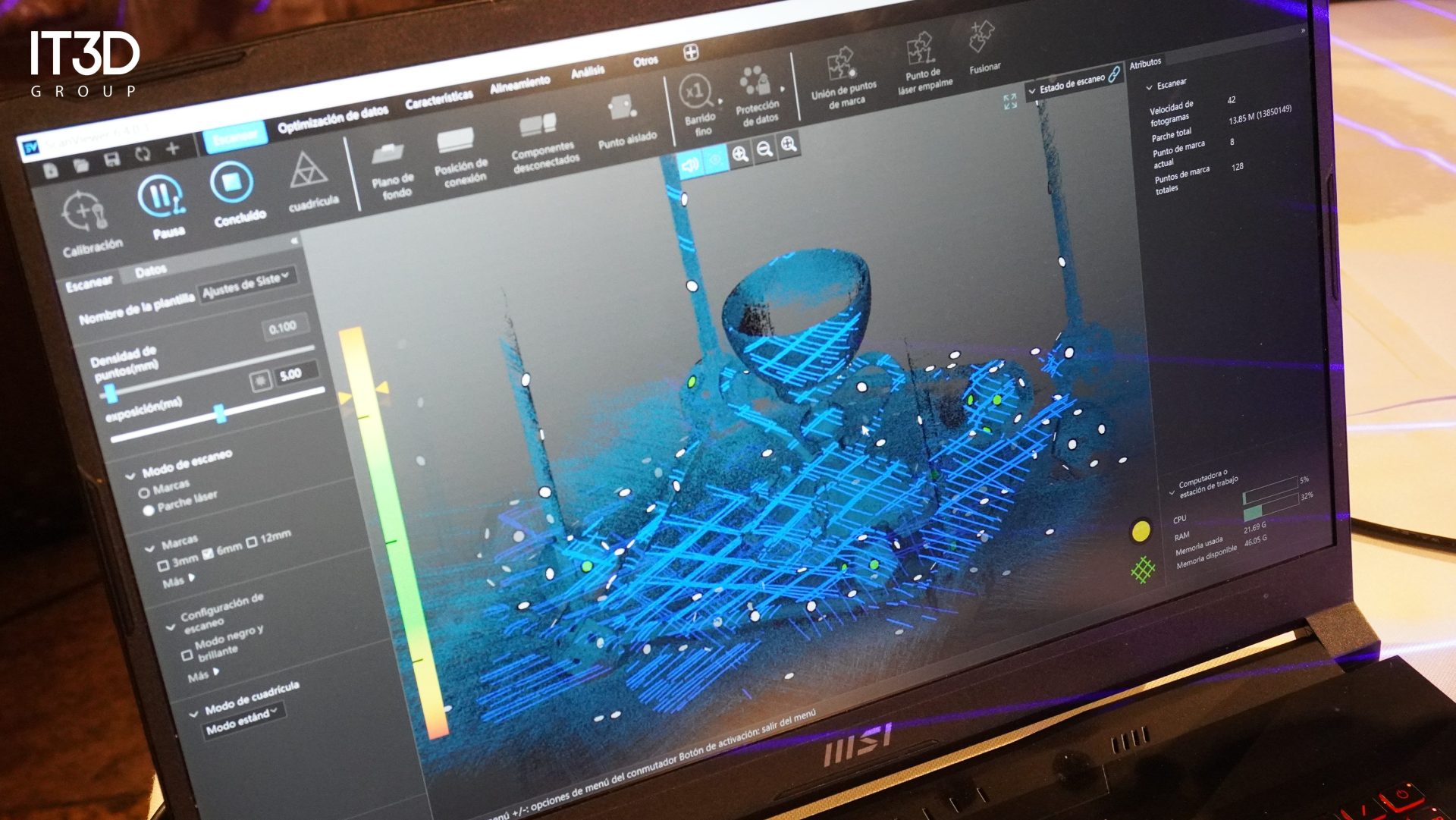Open the Ajustes de Siste dropdown
The height and width of the screenshot is (820, 1456).
click(x=246, y=284)
